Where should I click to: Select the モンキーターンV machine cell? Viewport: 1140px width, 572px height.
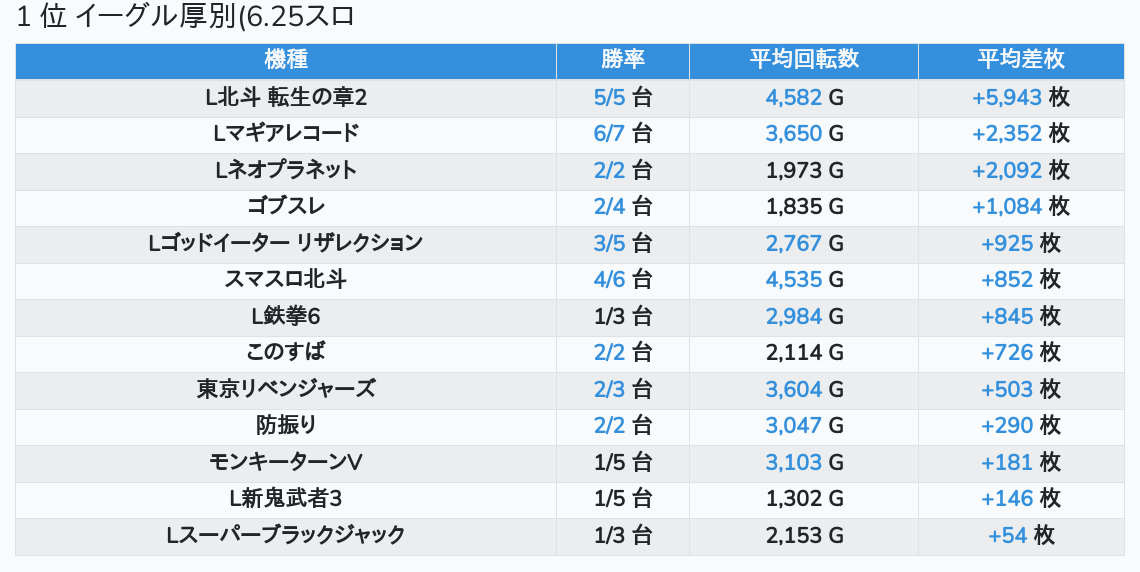pyautogui.click(x=286, y=462)
